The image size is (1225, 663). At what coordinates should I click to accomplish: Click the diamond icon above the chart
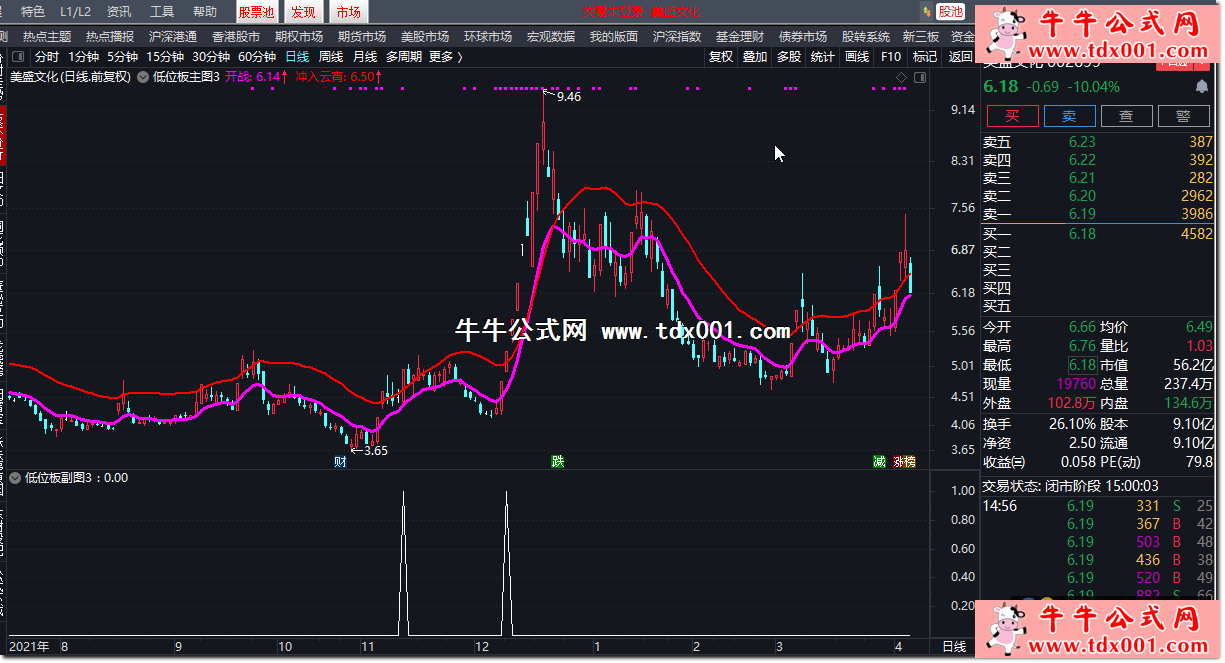(901, 76)
